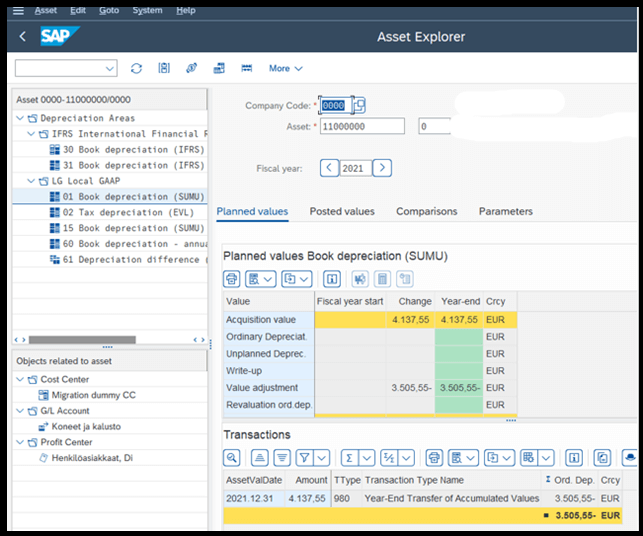Click layout grid icon in Transactions toolbar

[529, 458]
